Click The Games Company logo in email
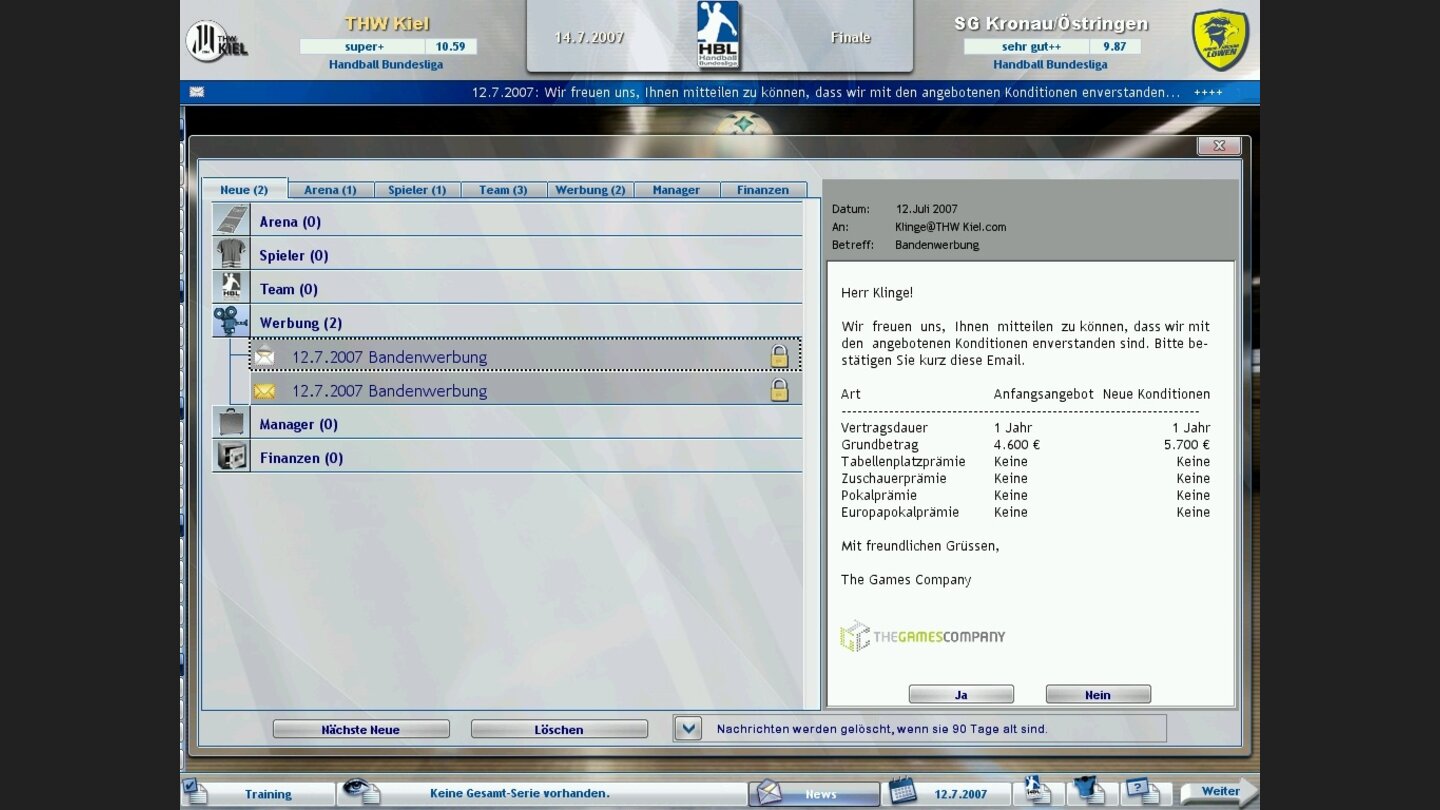Viewport: 1440px width, 810px height. pyautogui.click(x=923, y=636)
